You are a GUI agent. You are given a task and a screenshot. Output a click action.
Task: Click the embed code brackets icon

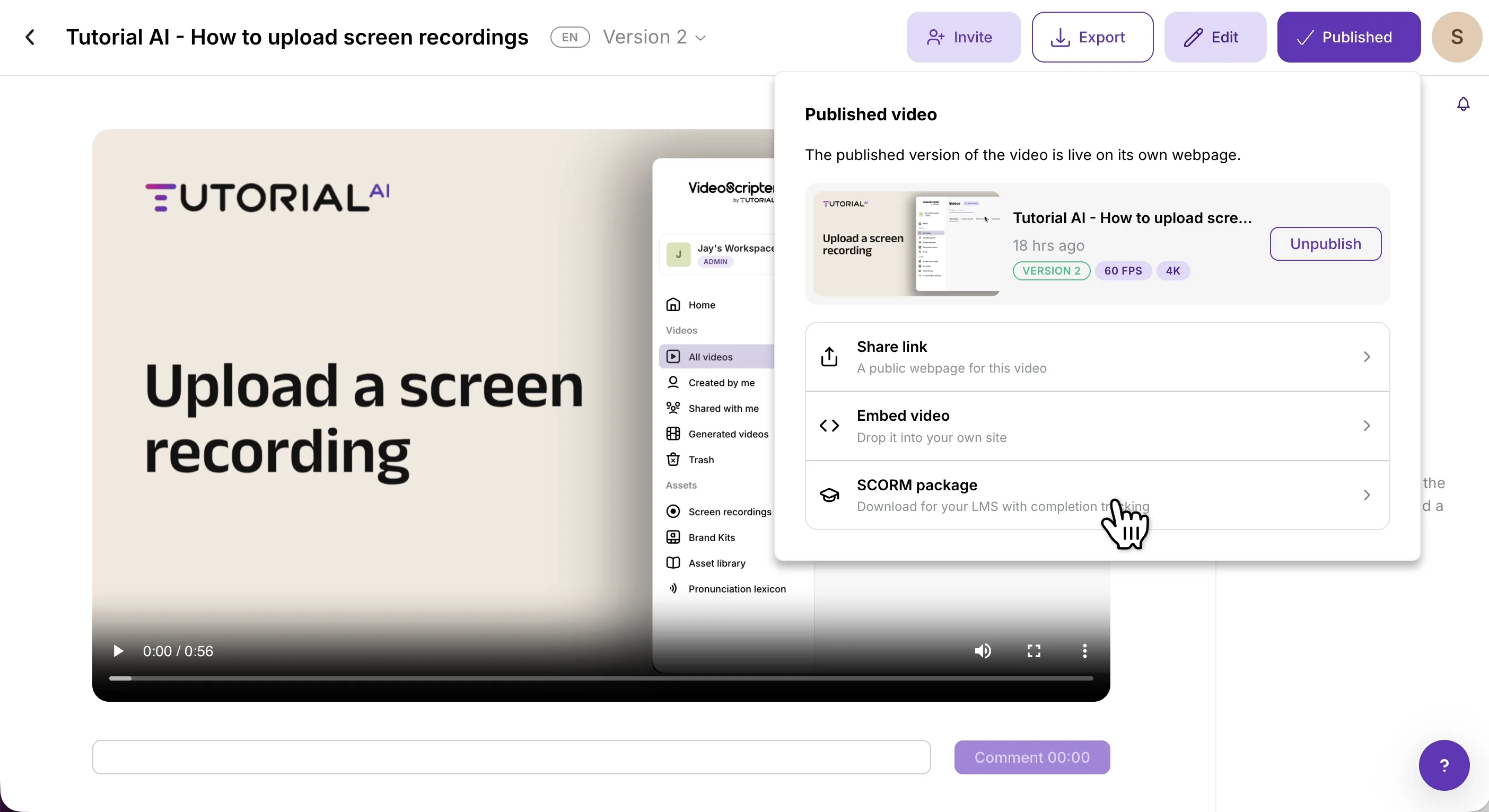pos(829,426)
